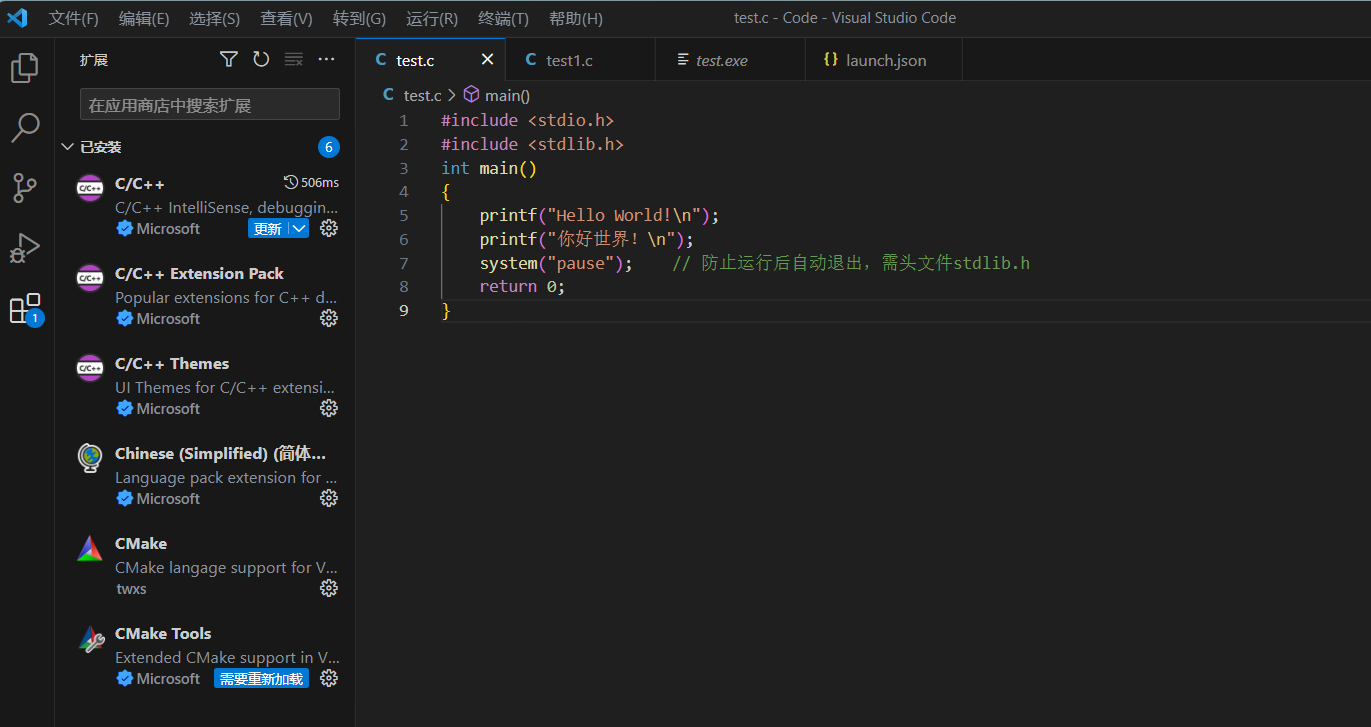Open the 终端(T) menu
Viewport: 1371px width, 727px height.
pos(504,18)
